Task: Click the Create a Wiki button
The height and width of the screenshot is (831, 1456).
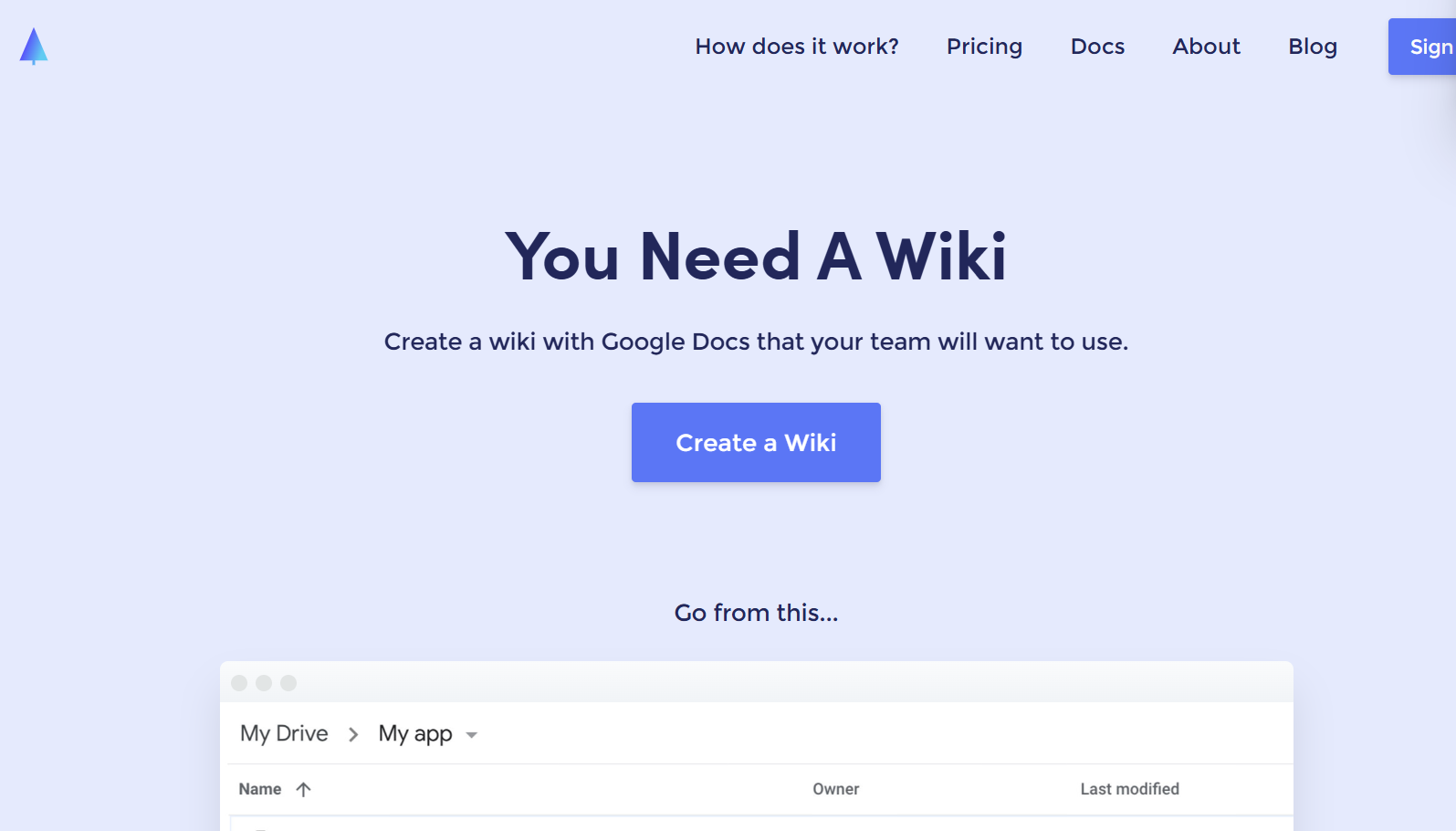Action: pyautogui.click(x=756, y=442)
